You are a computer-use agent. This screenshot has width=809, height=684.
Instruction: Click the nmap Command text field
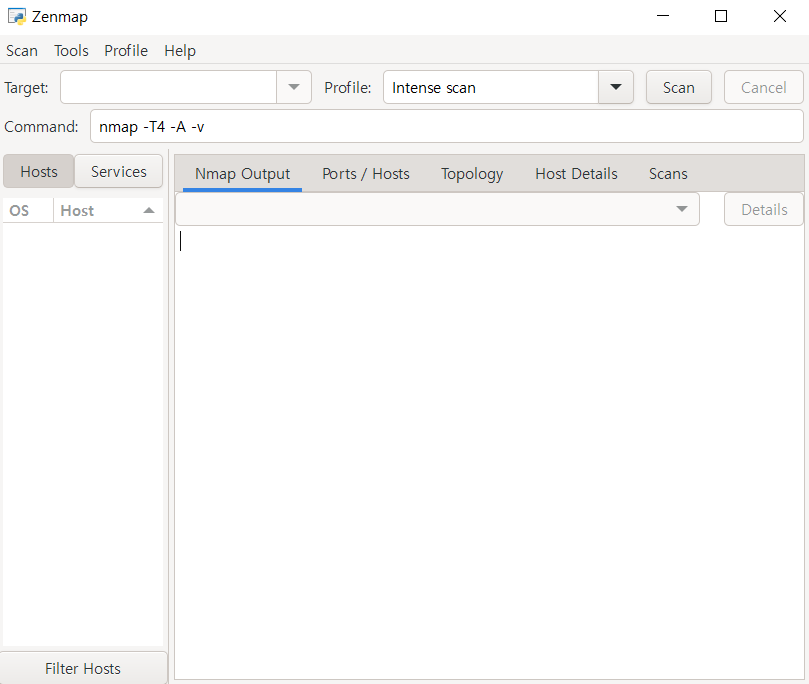tap(447, 126)
